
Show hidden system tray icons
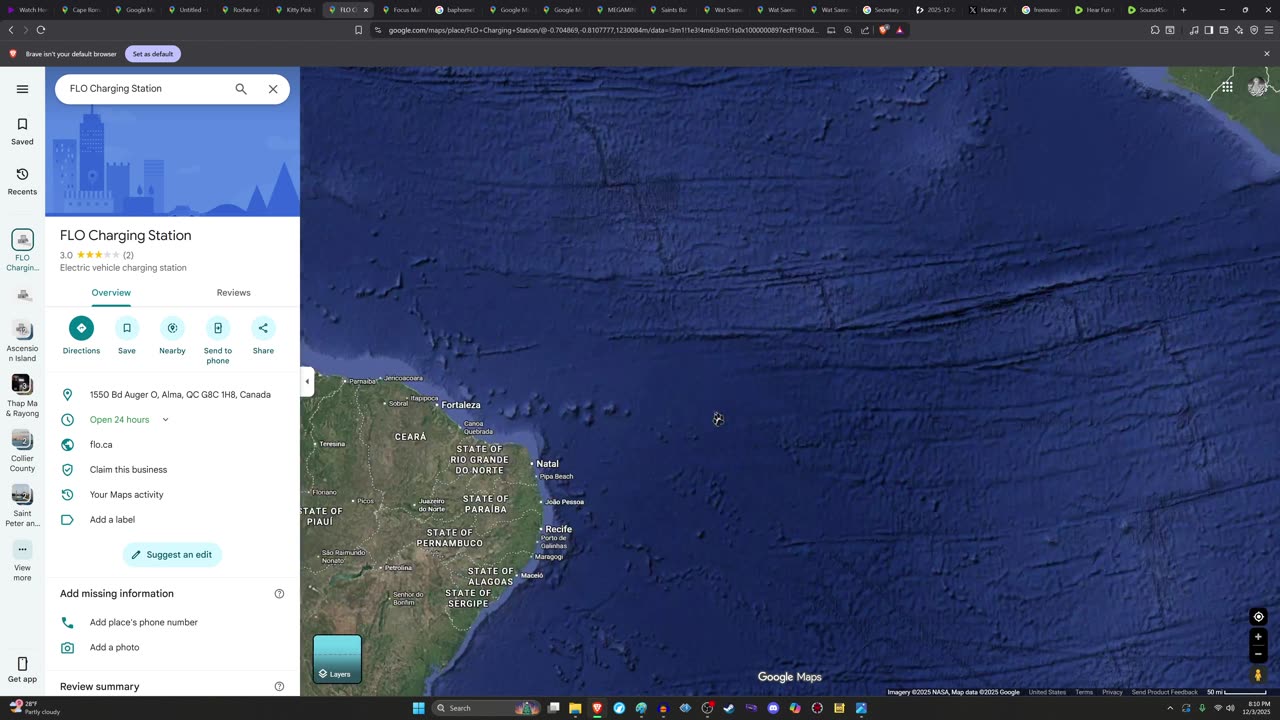coord(1170,708)
